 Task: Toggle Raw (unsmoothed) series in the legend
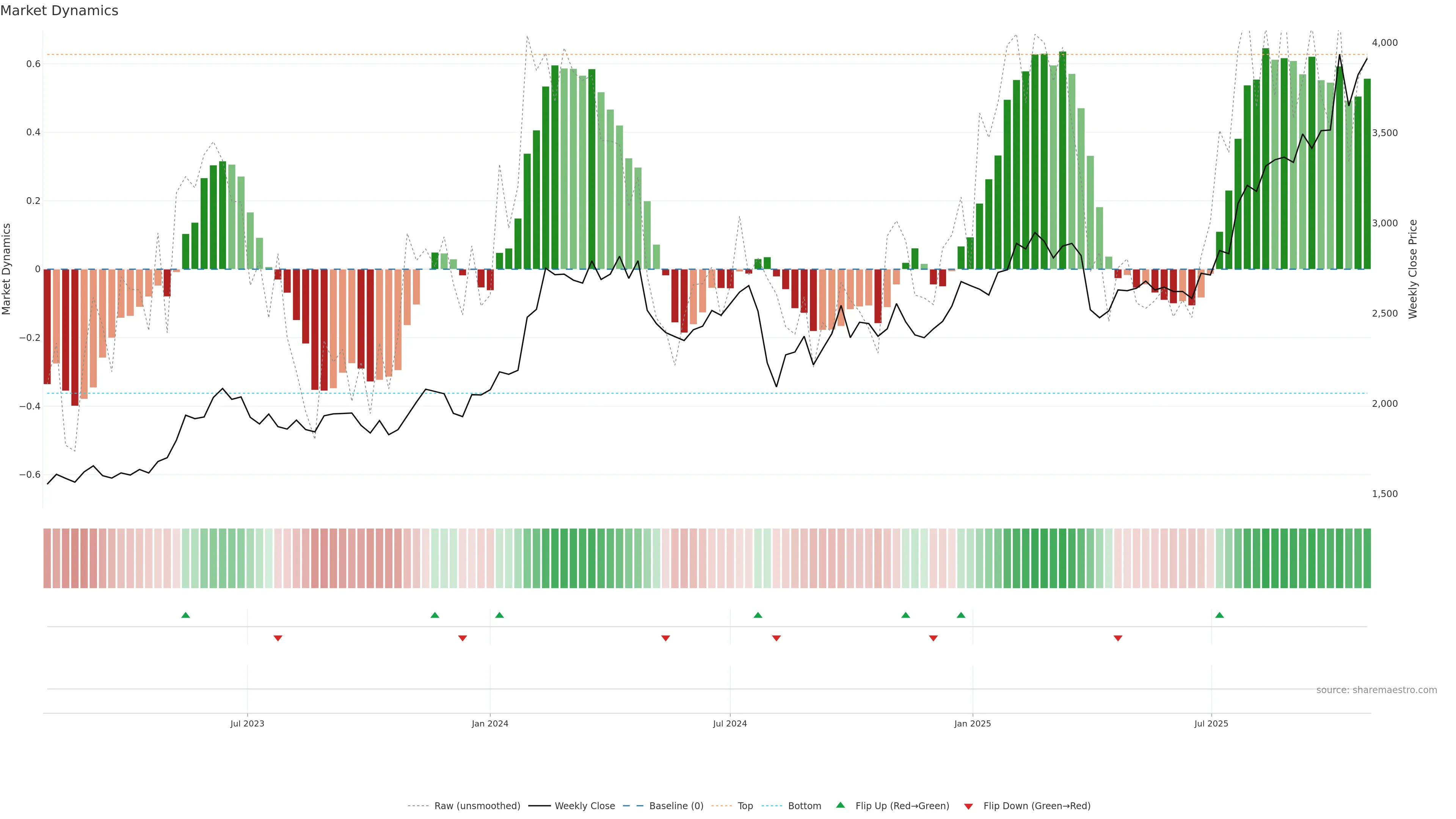coord(477,806)
